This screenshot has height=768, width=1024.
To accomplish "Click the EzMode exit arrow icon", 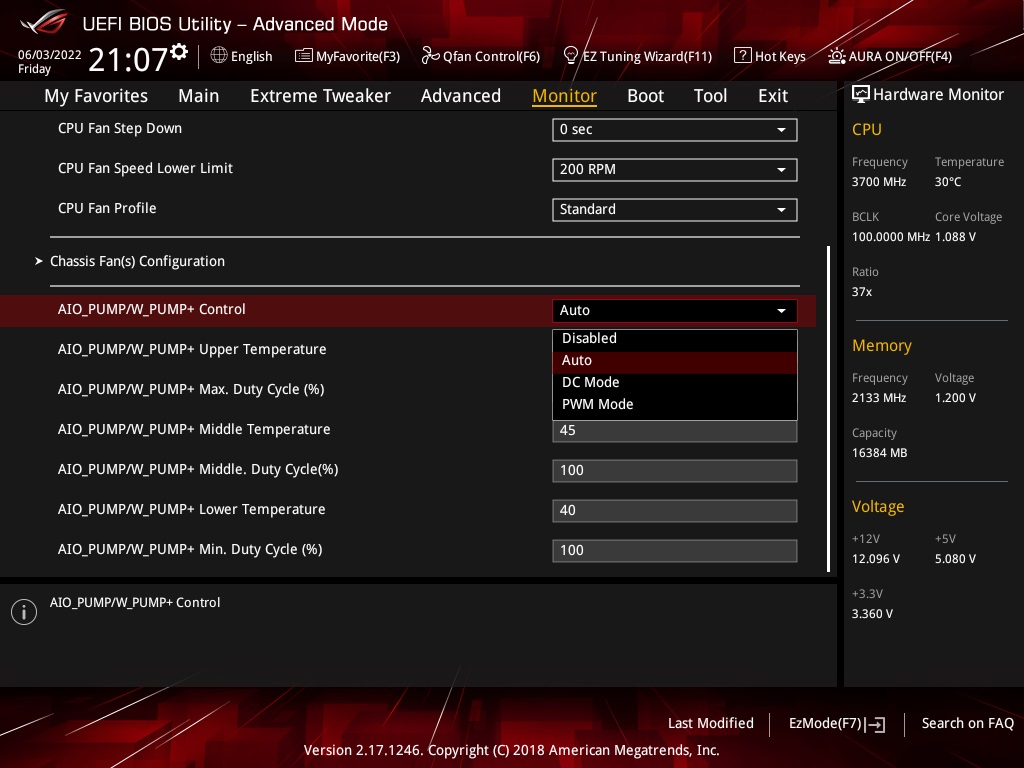I will [876, 724].
